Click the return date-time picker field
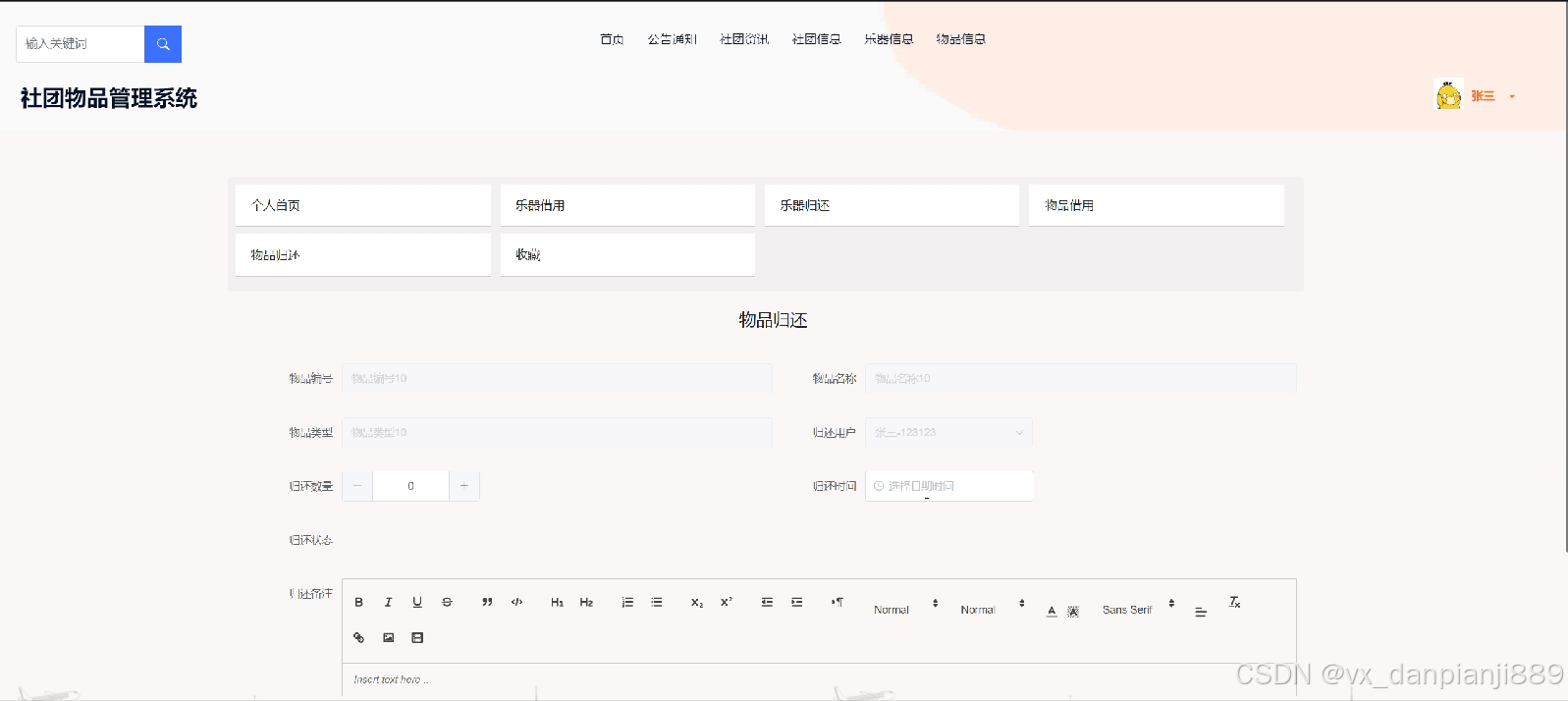The height and width of the screenshot is (701, 1568). (948, 486)
